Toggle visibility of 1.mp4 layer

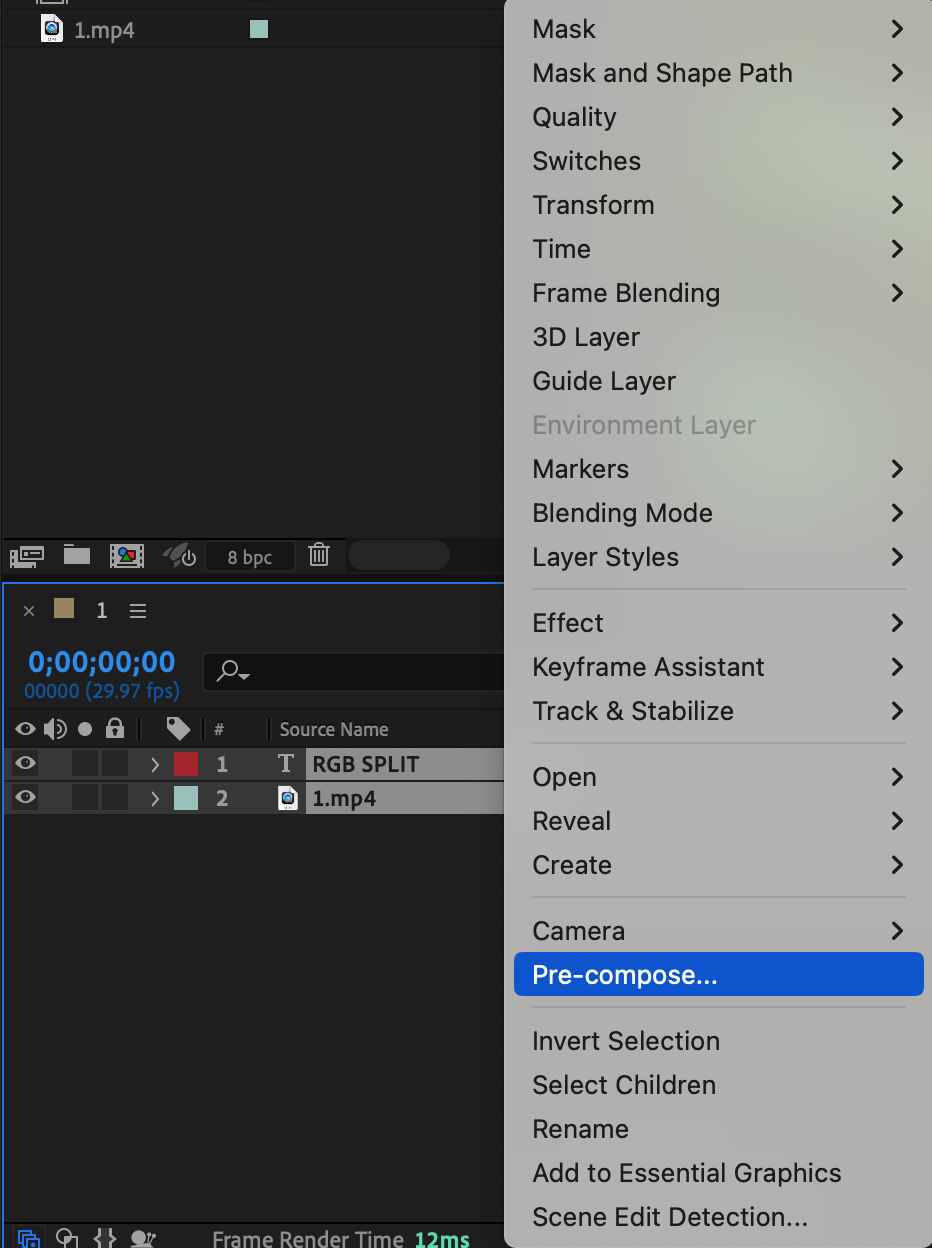point(25,798)
